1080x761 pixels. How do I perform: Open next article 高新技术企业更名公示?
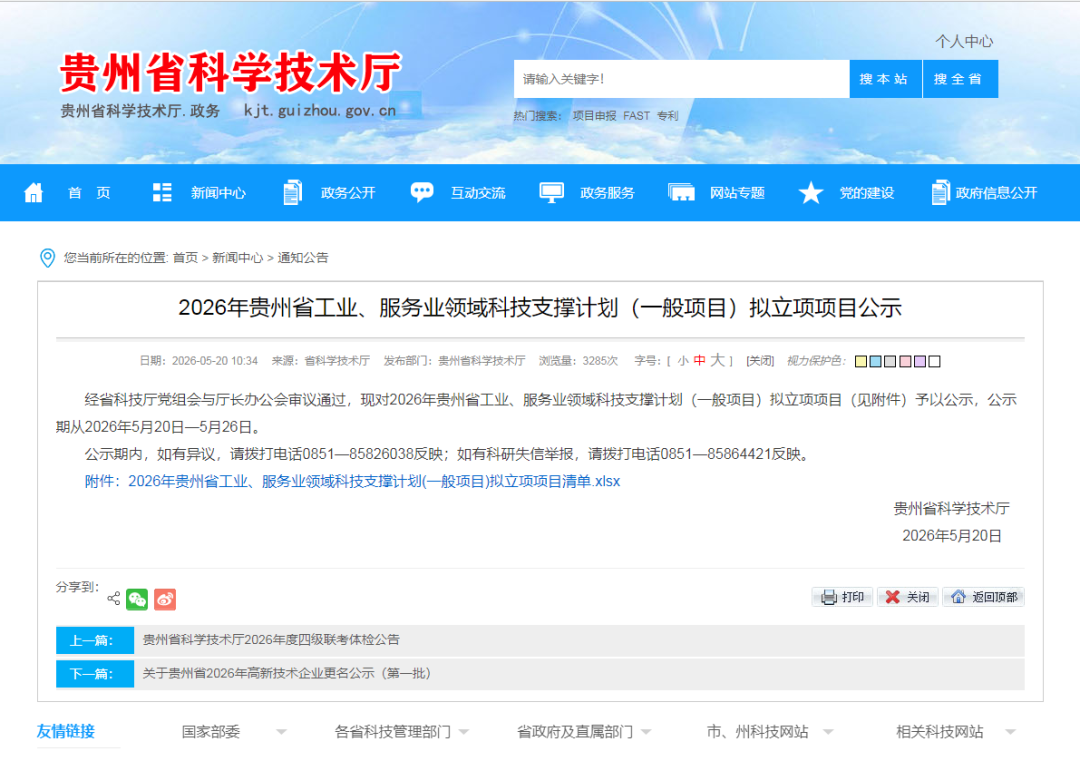tap(287, 674)
